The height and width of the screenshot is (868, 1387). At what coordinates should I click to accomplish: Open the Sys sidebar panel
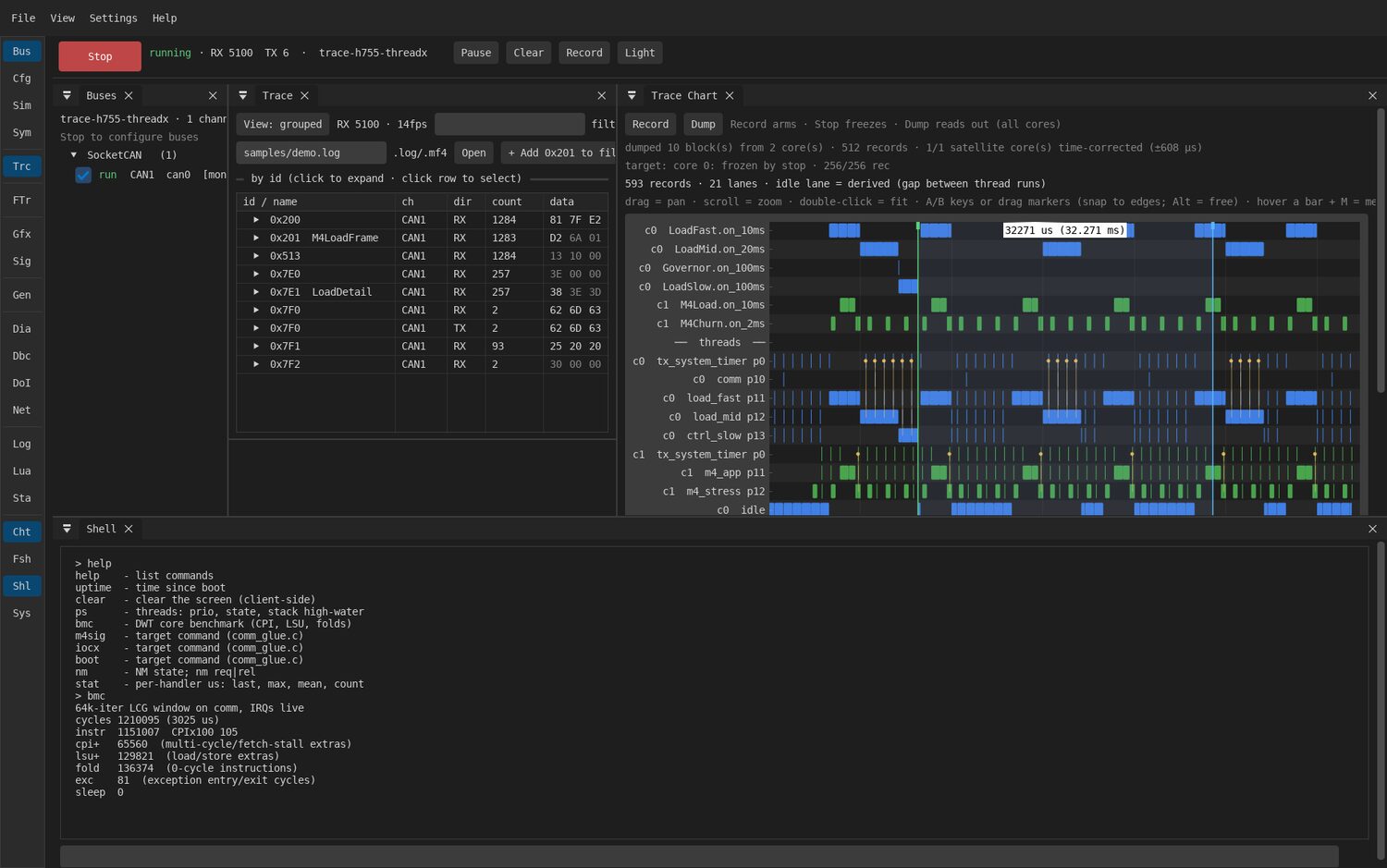tap(22, 613)
